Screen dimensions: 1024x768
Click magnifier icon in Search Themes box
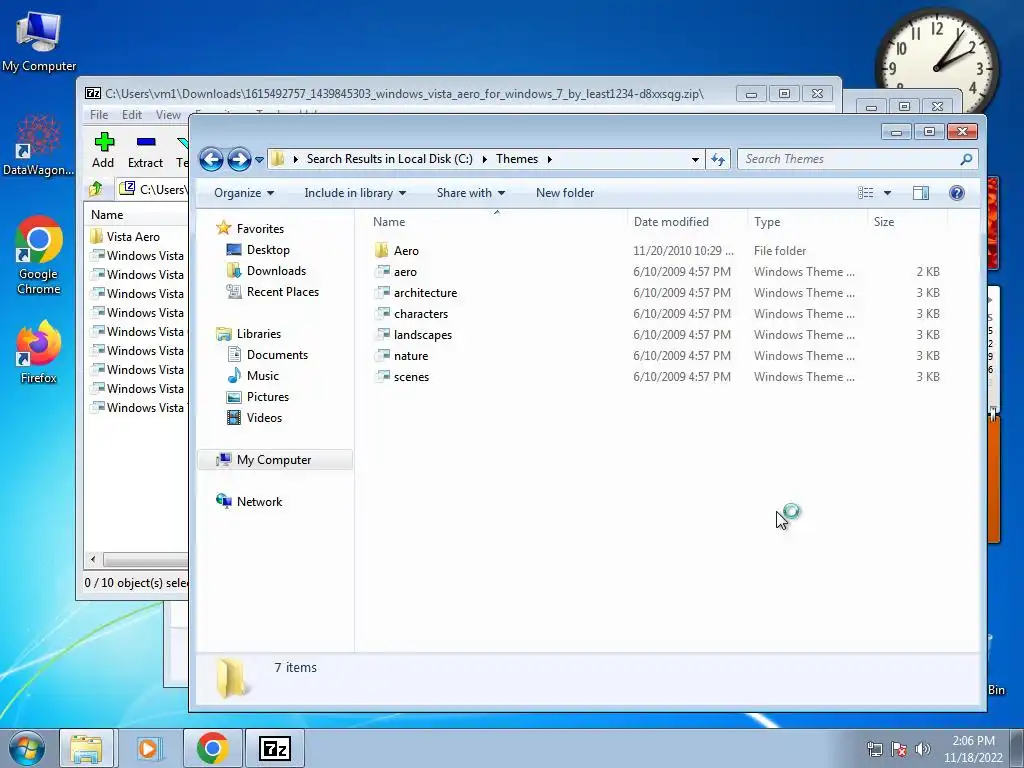(x=966, y=159)
